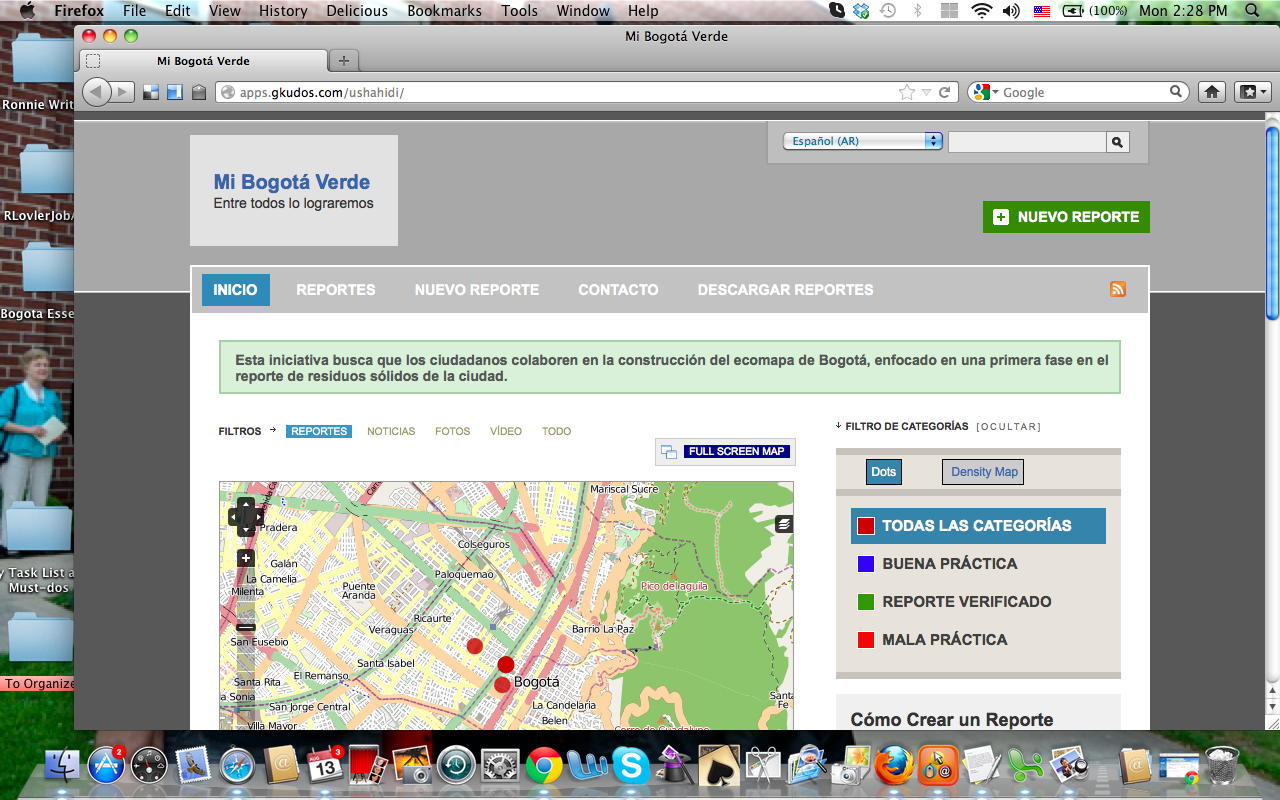This screenshot has height=800, width=1280.
Task: Open the Bookmarks menu in menu bar
Action: (x=444, y=11)
